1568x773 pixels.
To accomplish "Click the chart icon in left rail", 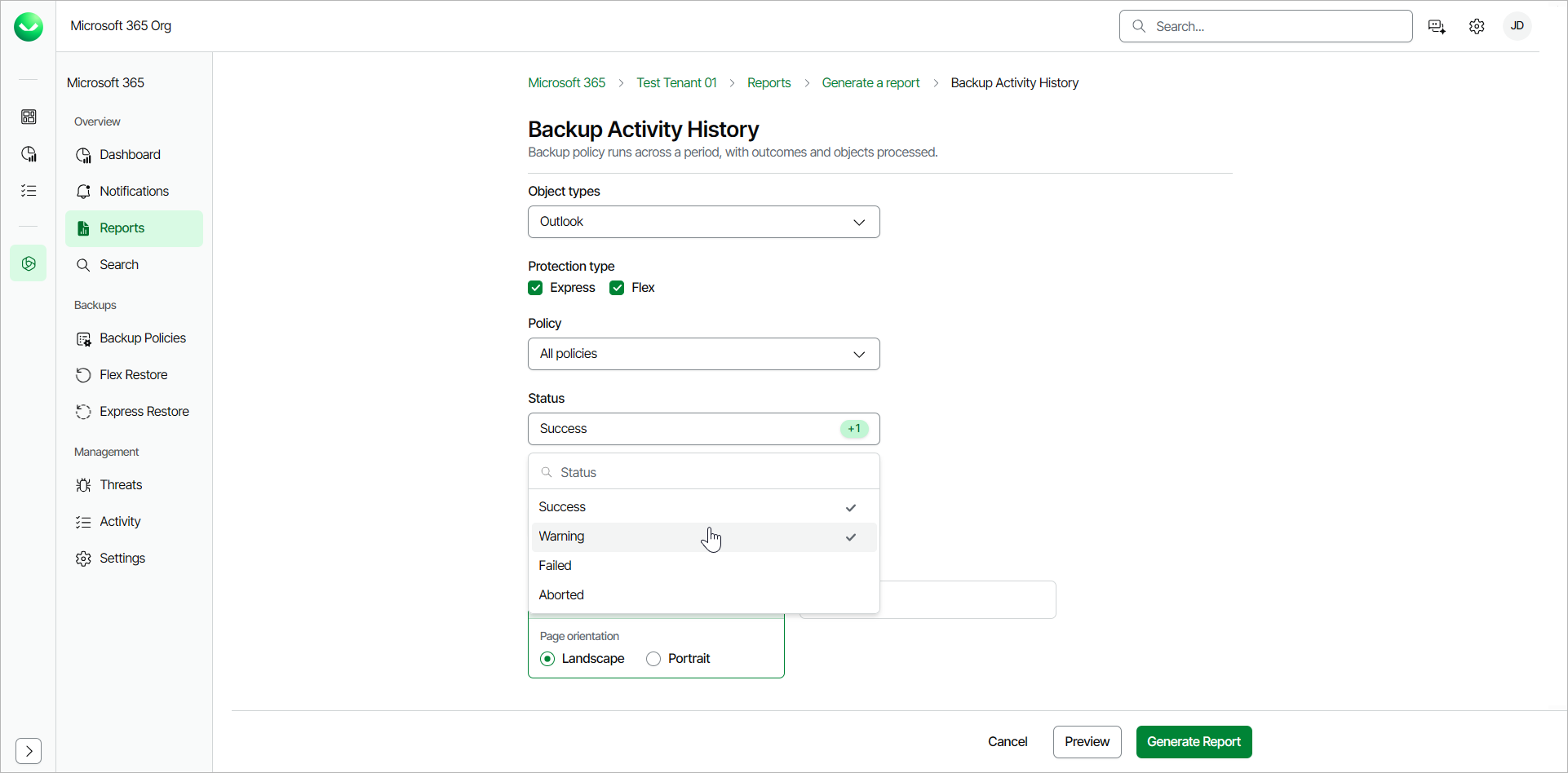I will pos(29,154).
